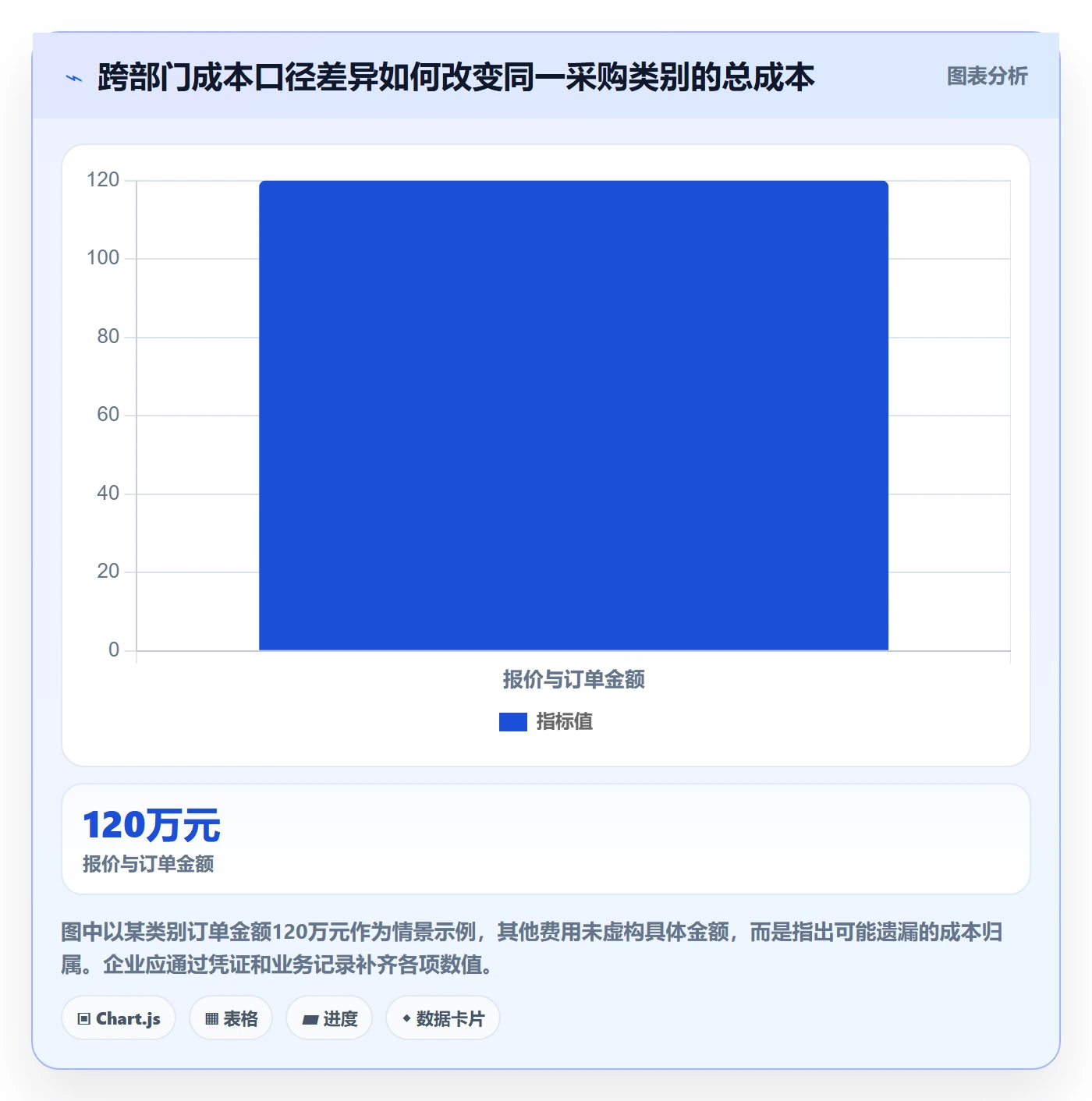Toggle the 指标值 legend color swatch

click(512, 722)
